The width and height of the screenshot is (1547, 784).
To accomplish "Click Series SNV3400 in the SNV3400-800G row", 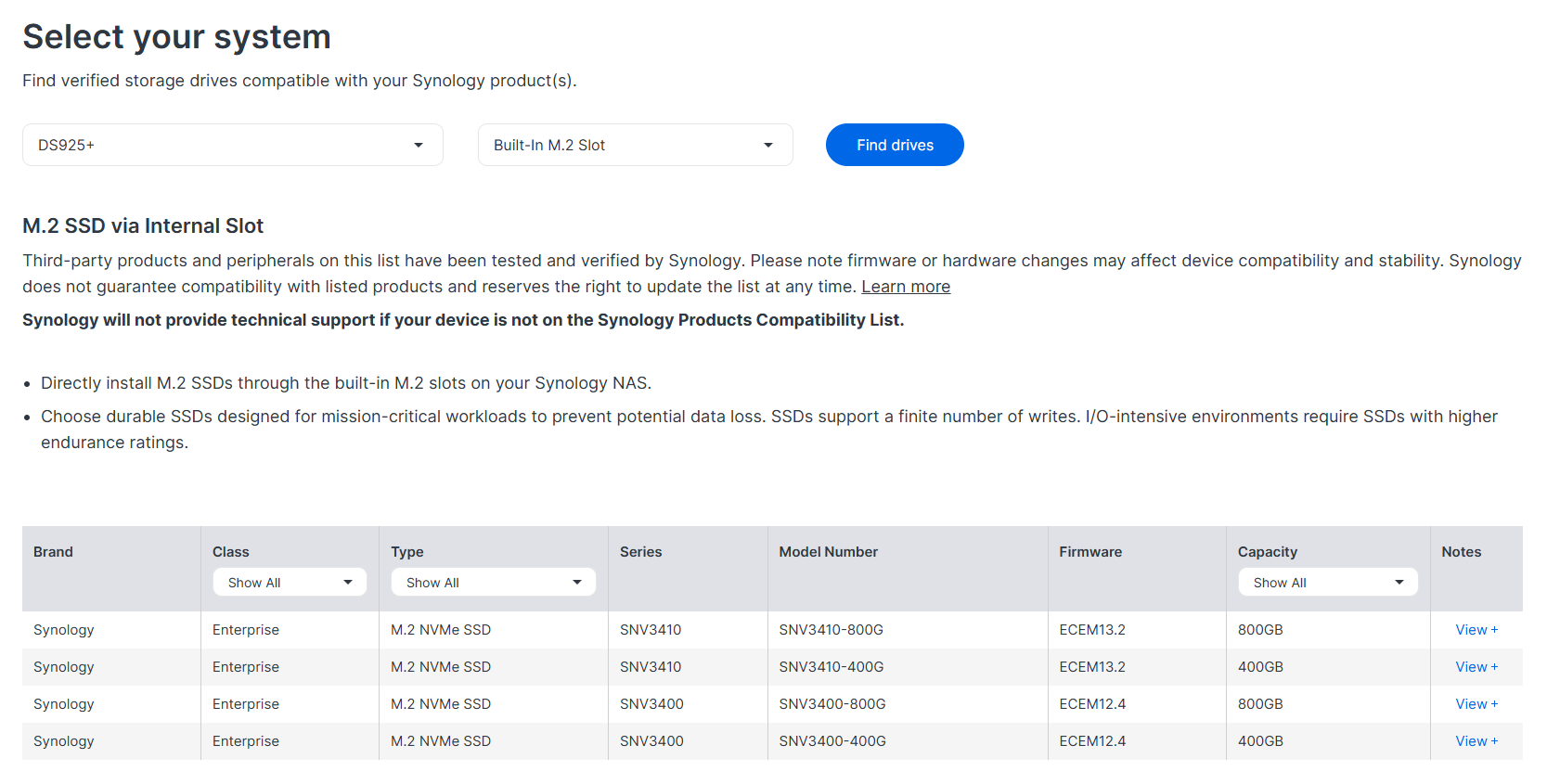I will tap(651, 704).
